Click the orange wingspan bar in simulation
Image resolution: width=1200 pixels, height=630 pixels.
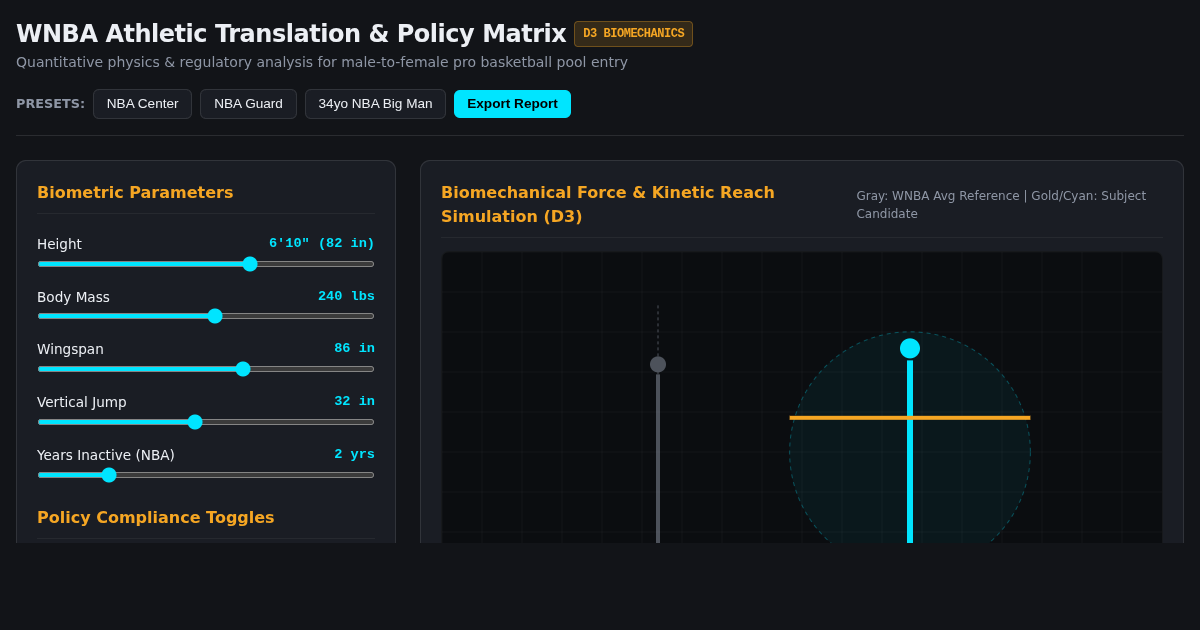pyautogui.click(x=910, y=418)
